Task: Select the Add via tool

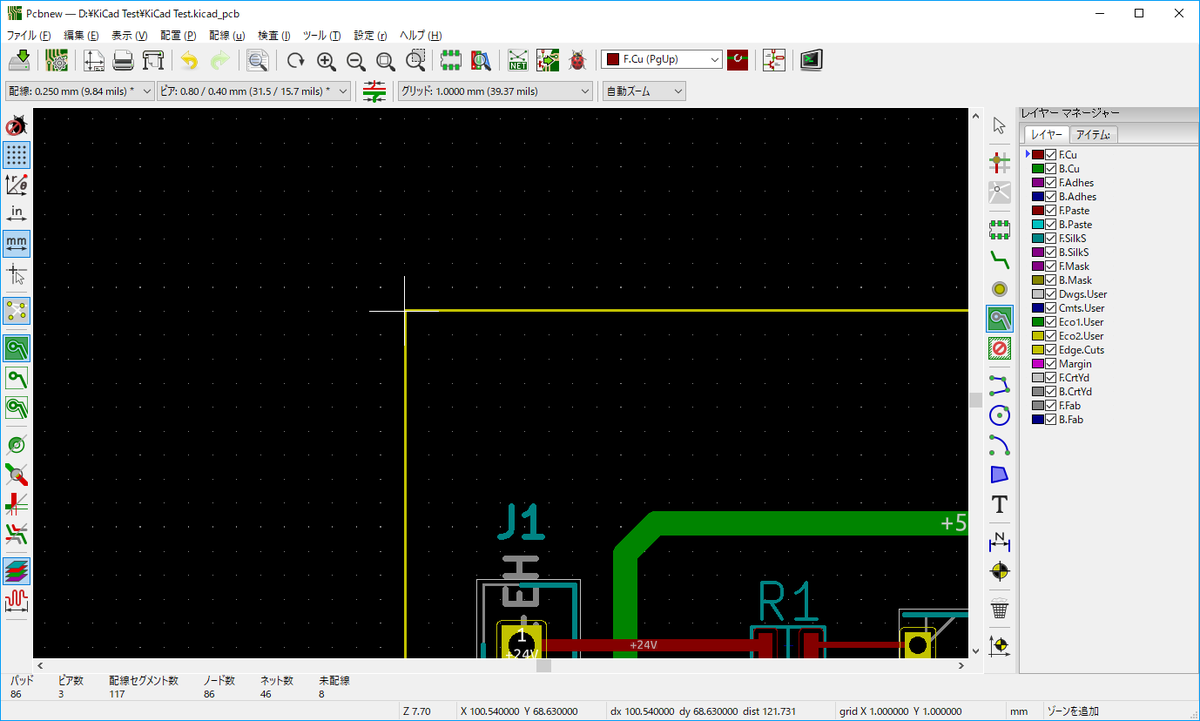Action: click(x=999, y=288)
